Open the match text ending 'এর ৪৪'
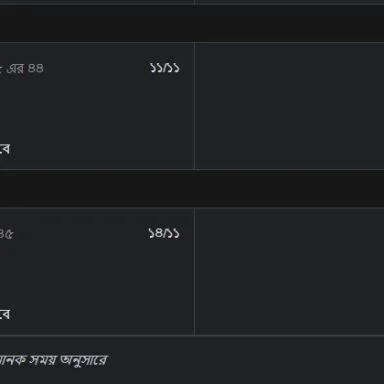 [x=22, y=68]
